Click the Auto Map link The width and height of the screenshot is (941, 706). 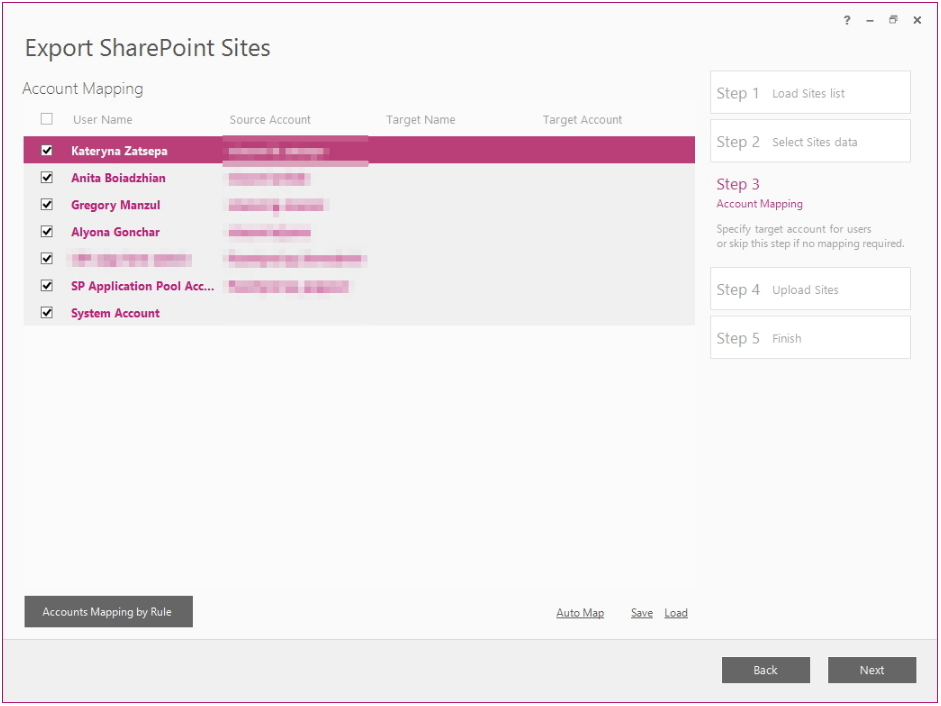click(x=580, y=613)
